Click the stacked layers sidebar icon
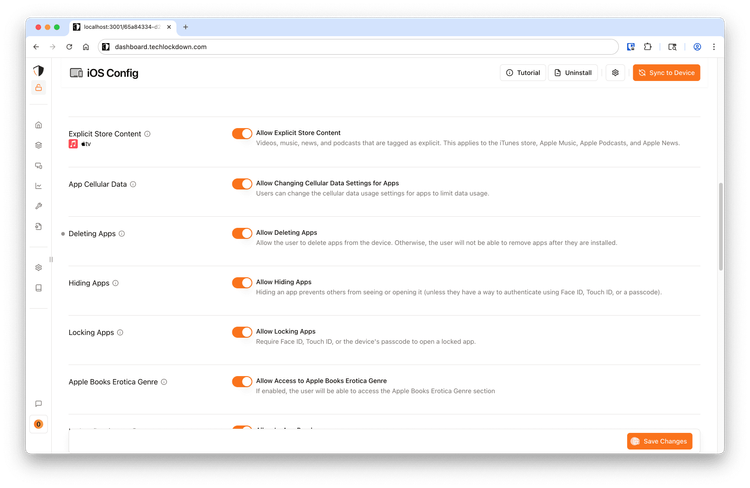Image resolution: width=750 pixels, height=488 pixels. click(38, 145)
